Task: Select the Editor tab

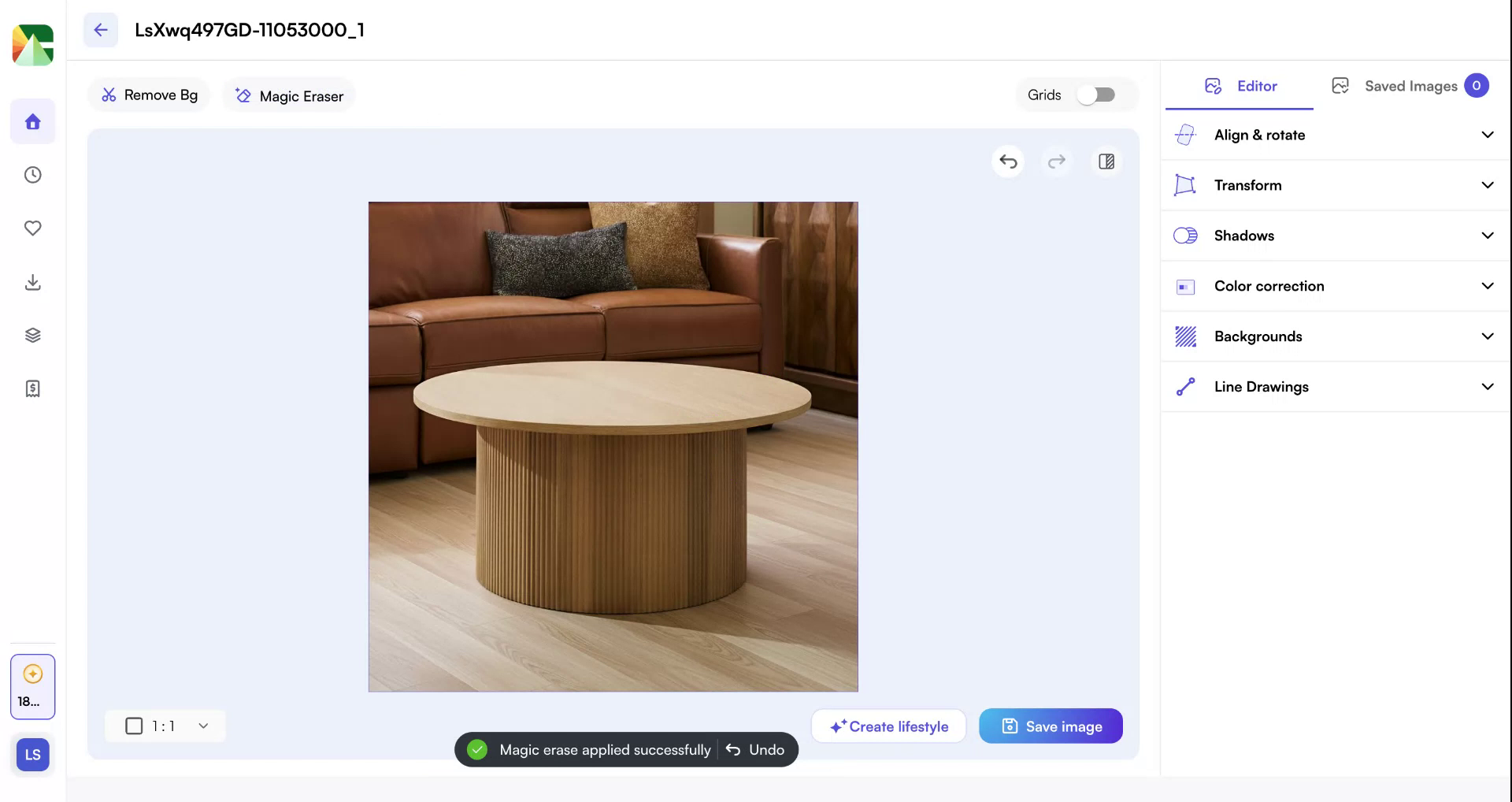Action: (1240, 87)
